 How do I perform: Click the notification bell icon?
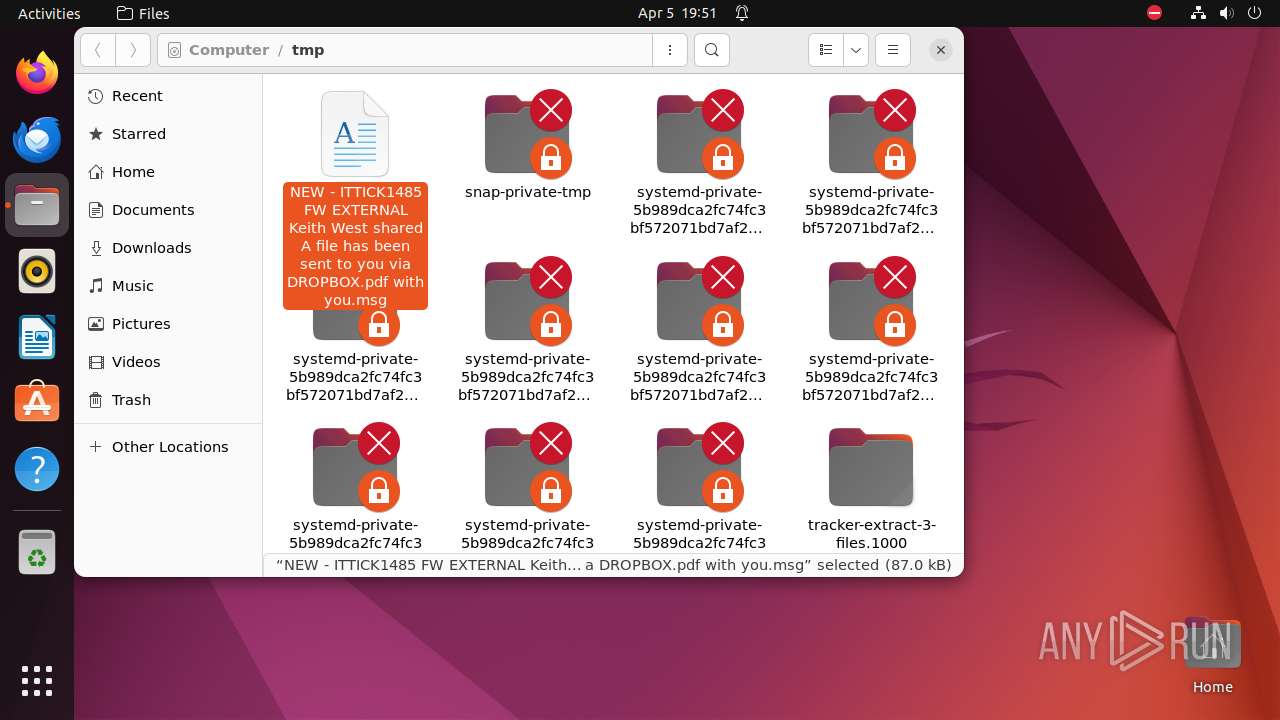[x=742, y=13]
